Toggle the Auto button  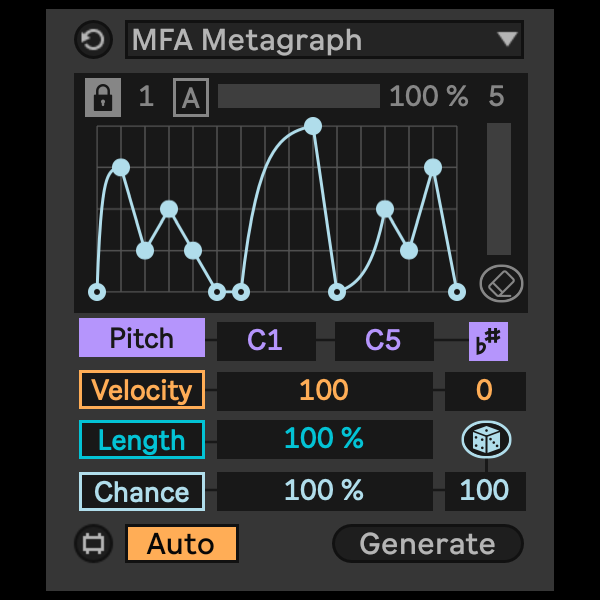tap(182, 544)
